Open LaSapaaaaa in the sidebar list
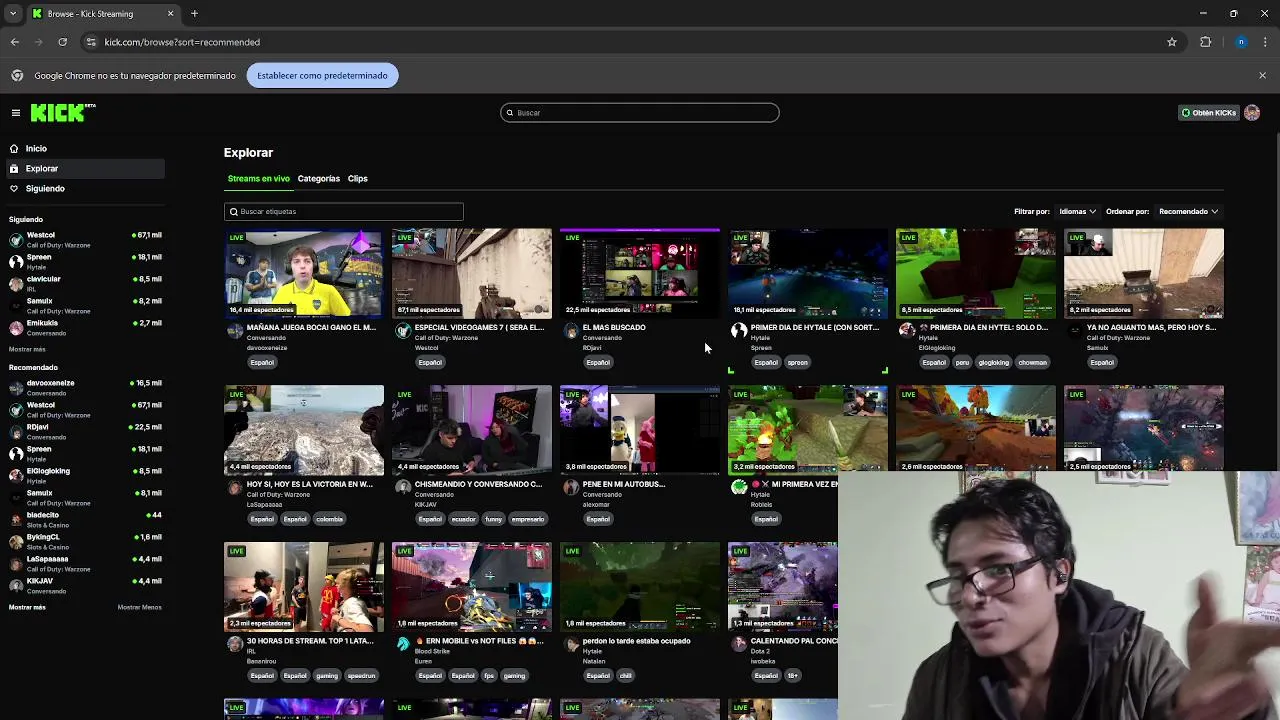 tap(85, 563)
